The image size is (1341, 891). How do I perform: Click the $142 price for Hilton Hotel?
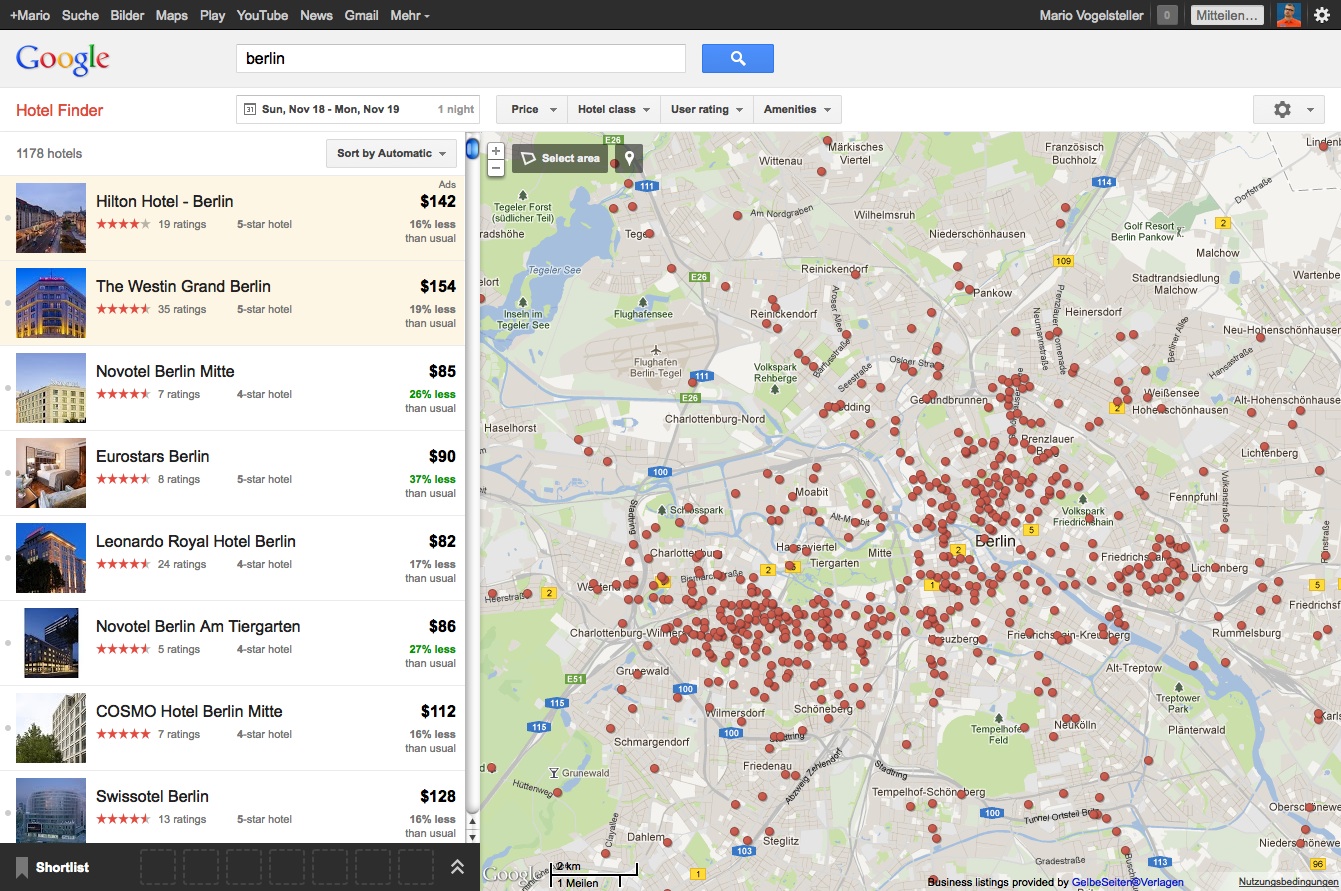click(438, 201)
